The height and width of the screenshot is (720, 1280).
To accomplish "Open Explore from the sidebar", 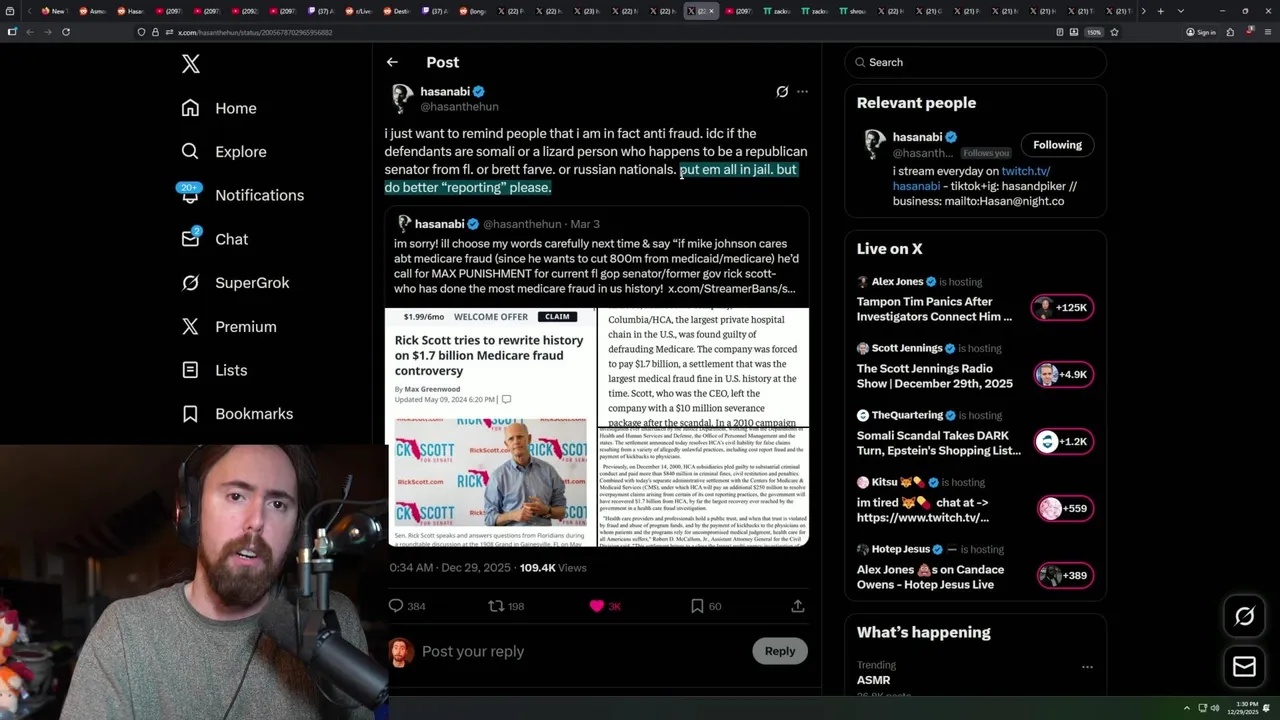I will (224, 152).
